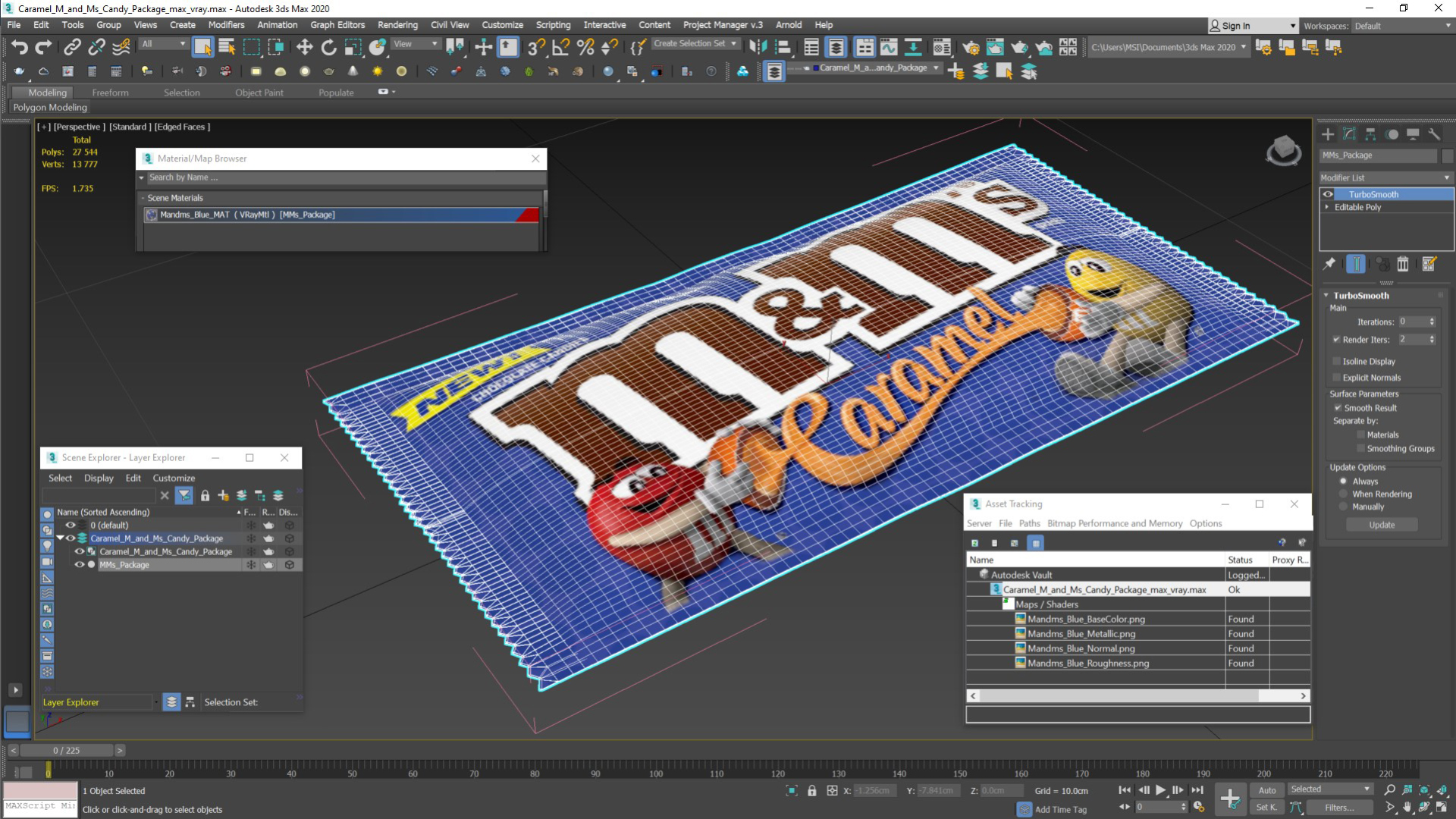Choose the Select and Move tool
This screenshot has height=819, width=1456.
(304, 47)
